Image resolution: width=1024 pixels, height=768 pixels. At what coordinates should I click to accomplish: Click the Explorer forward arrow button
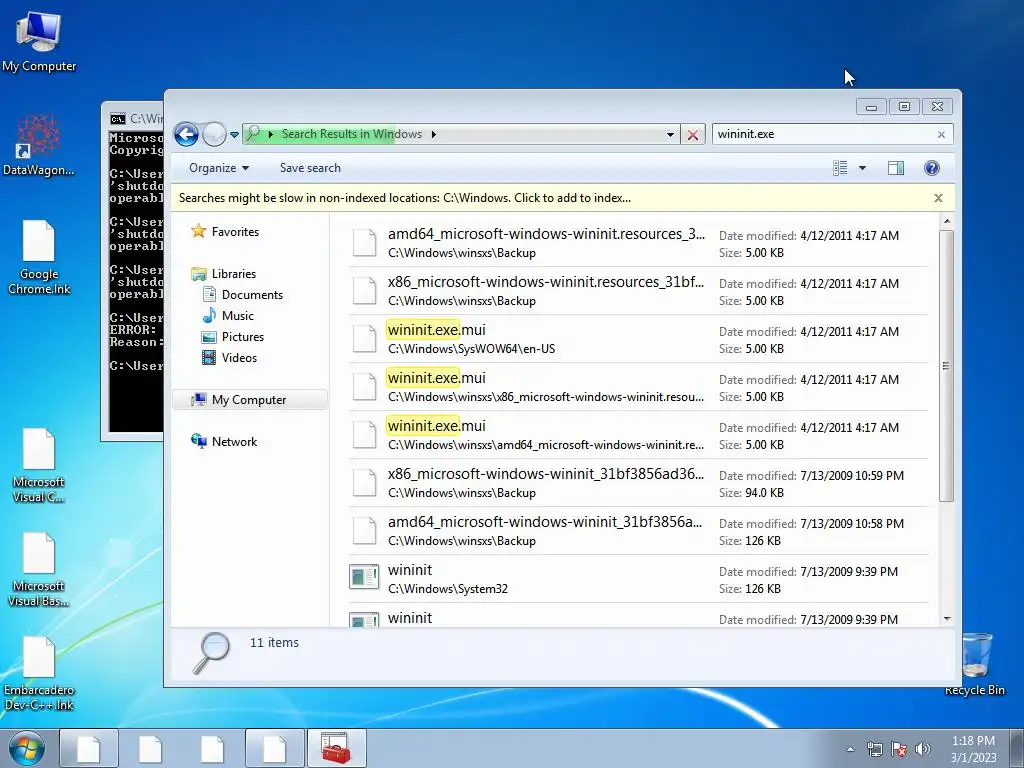click(214, 135)
